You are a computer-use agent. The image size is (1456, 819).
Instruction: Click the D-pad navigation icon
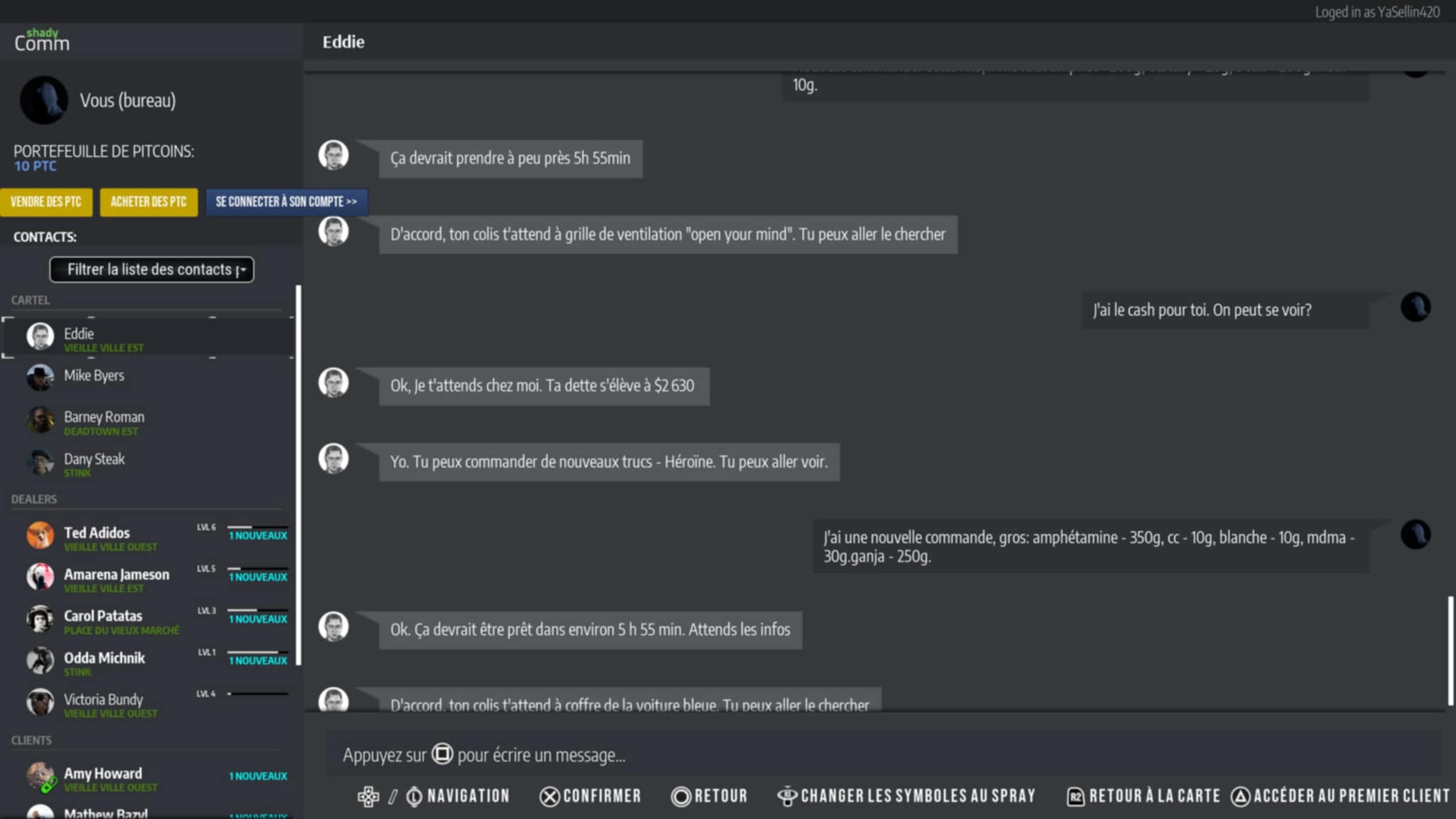click(368, 796)
